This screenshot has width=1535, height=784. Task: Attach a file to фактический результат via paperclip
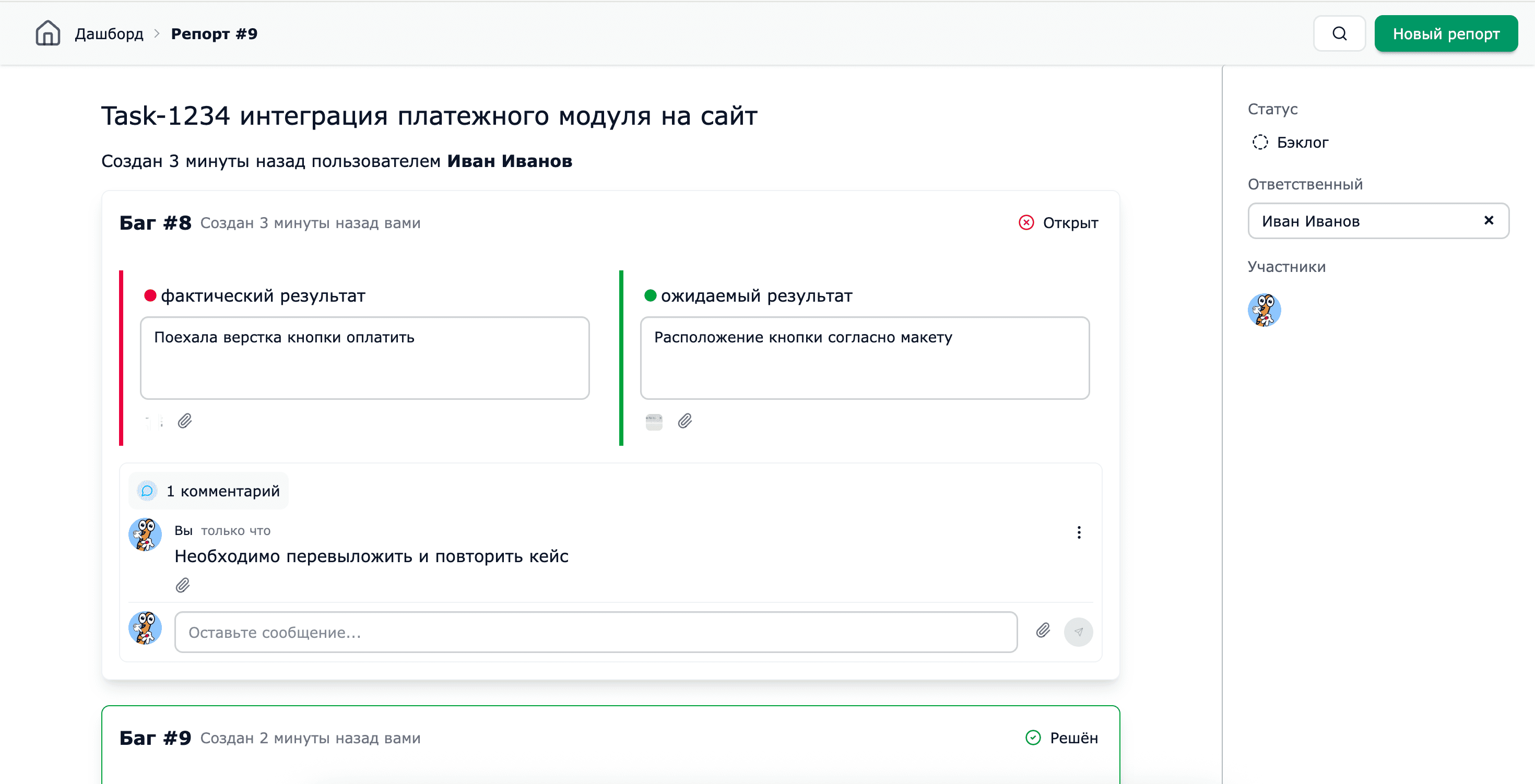186,421
